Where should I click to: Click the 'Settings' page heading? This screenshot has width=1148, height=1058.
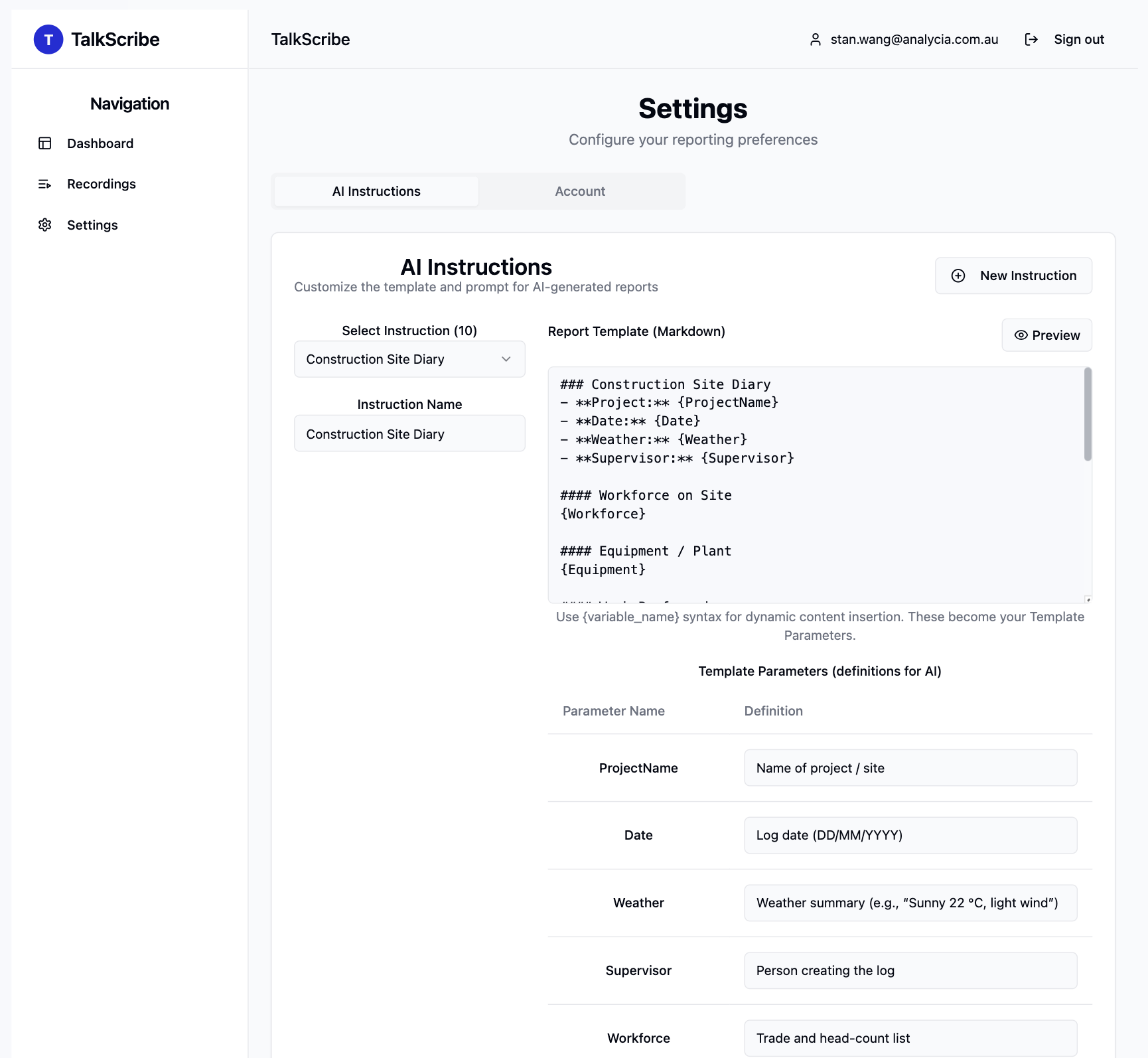pyautogui.click(x=693, y=109)
